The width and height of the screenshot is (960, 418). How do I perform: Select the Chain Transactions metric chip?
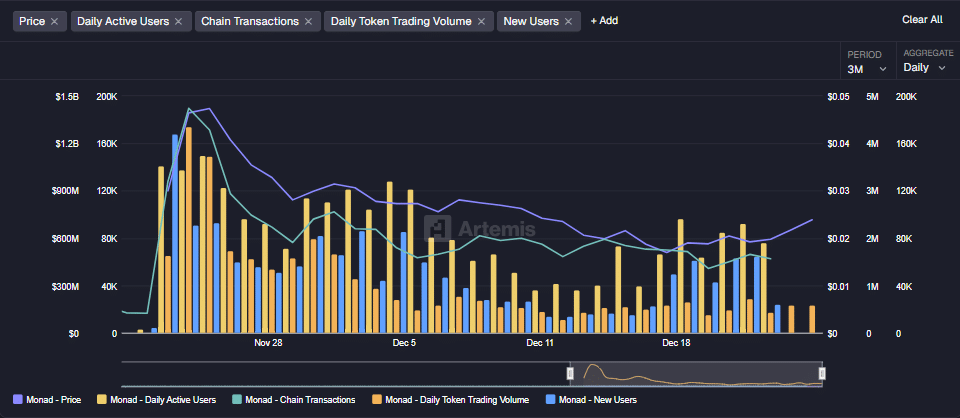pos(249,21)
